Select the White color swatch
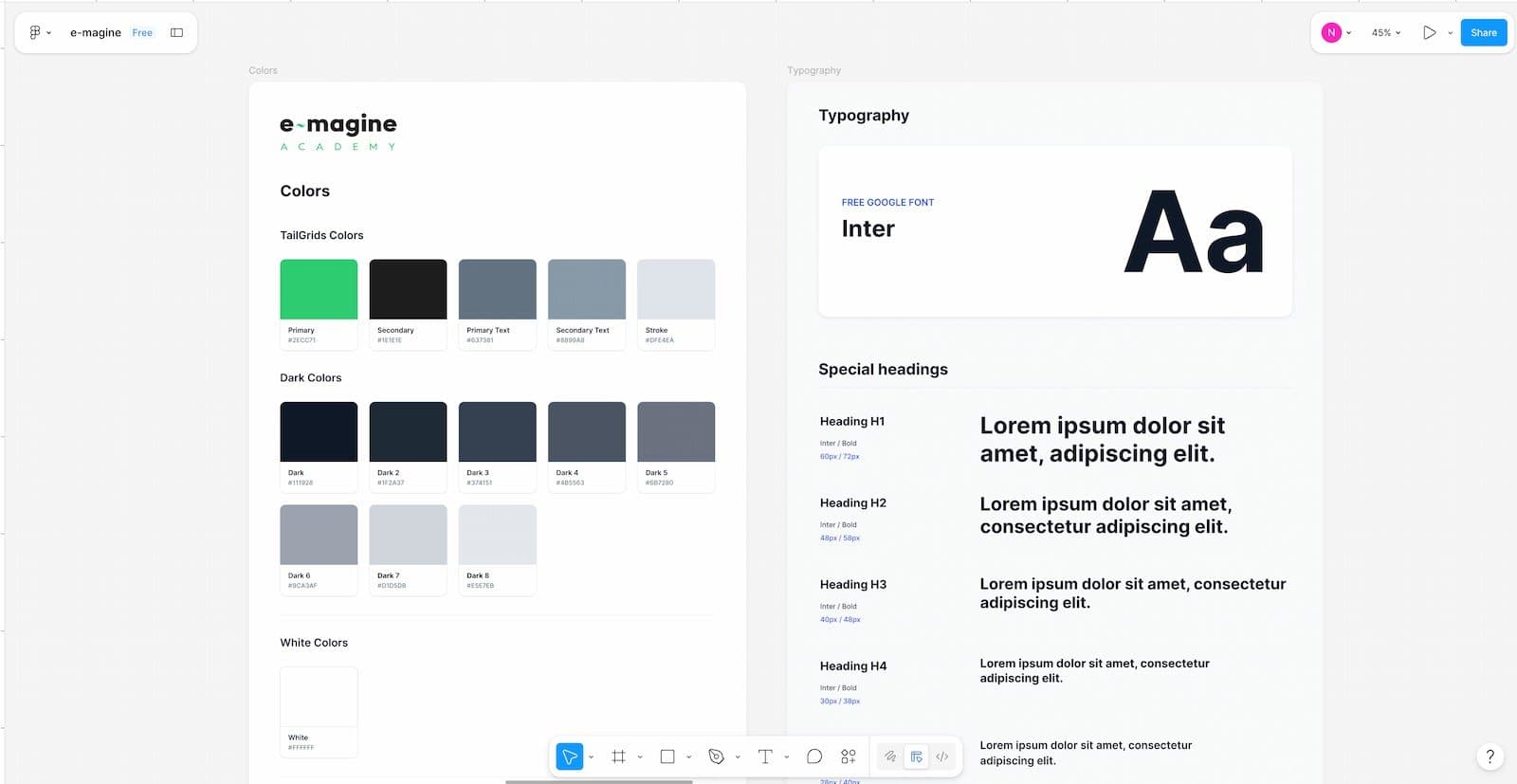Screen dimensions: 1517x784 click(x=319, y=697)
